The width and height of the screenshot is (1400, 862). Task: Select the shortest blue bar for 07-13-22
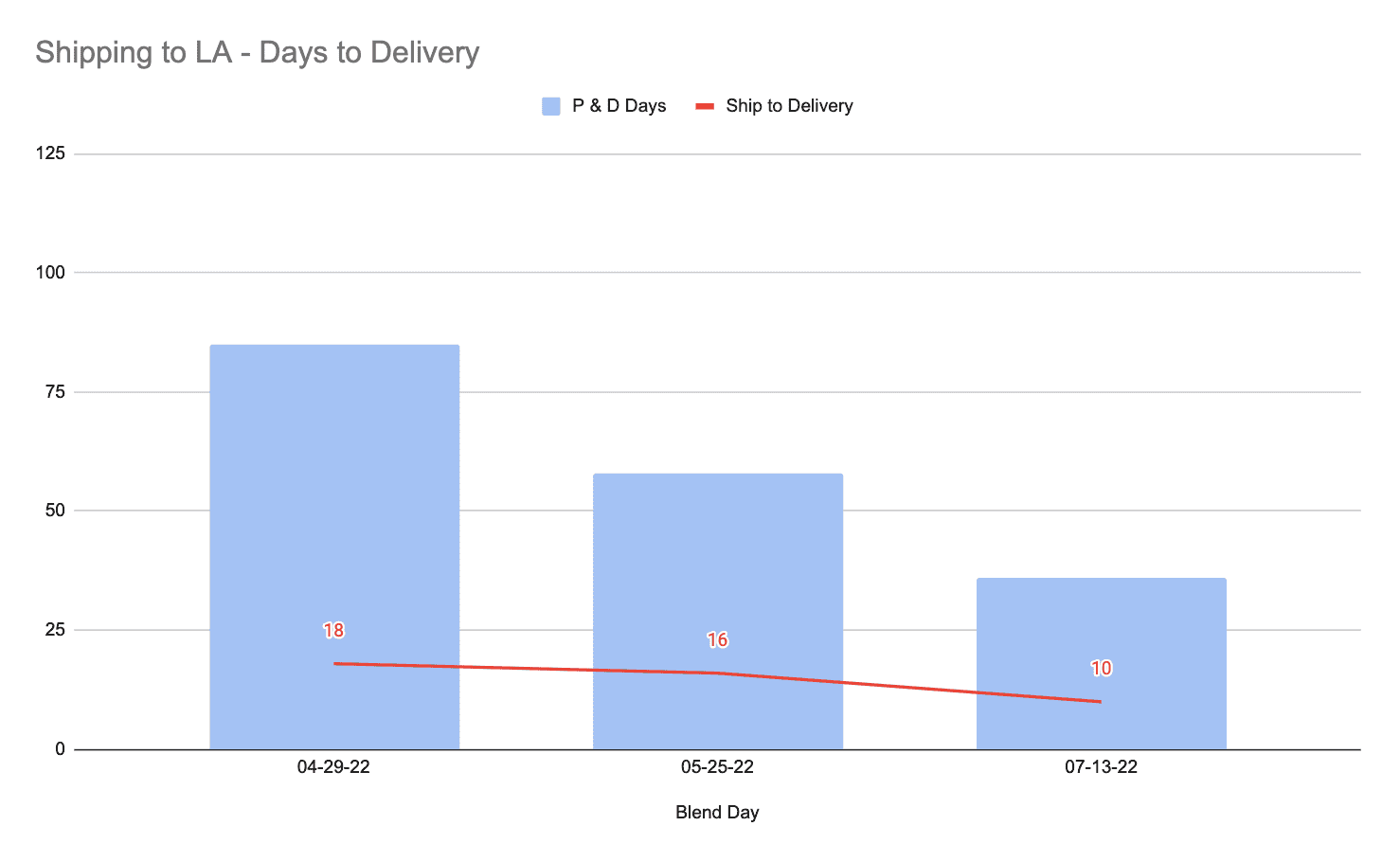pos(1101,625)
